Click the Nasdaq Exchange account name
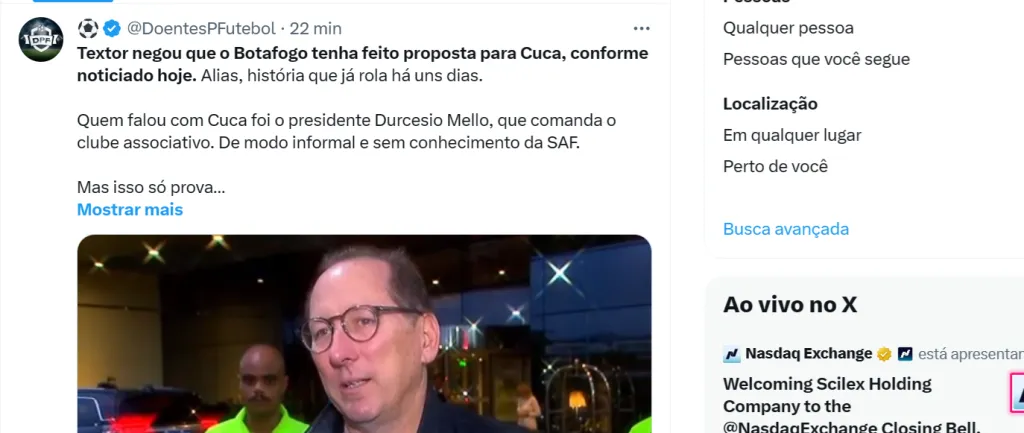1024x433 pixels. click(808, 354)
